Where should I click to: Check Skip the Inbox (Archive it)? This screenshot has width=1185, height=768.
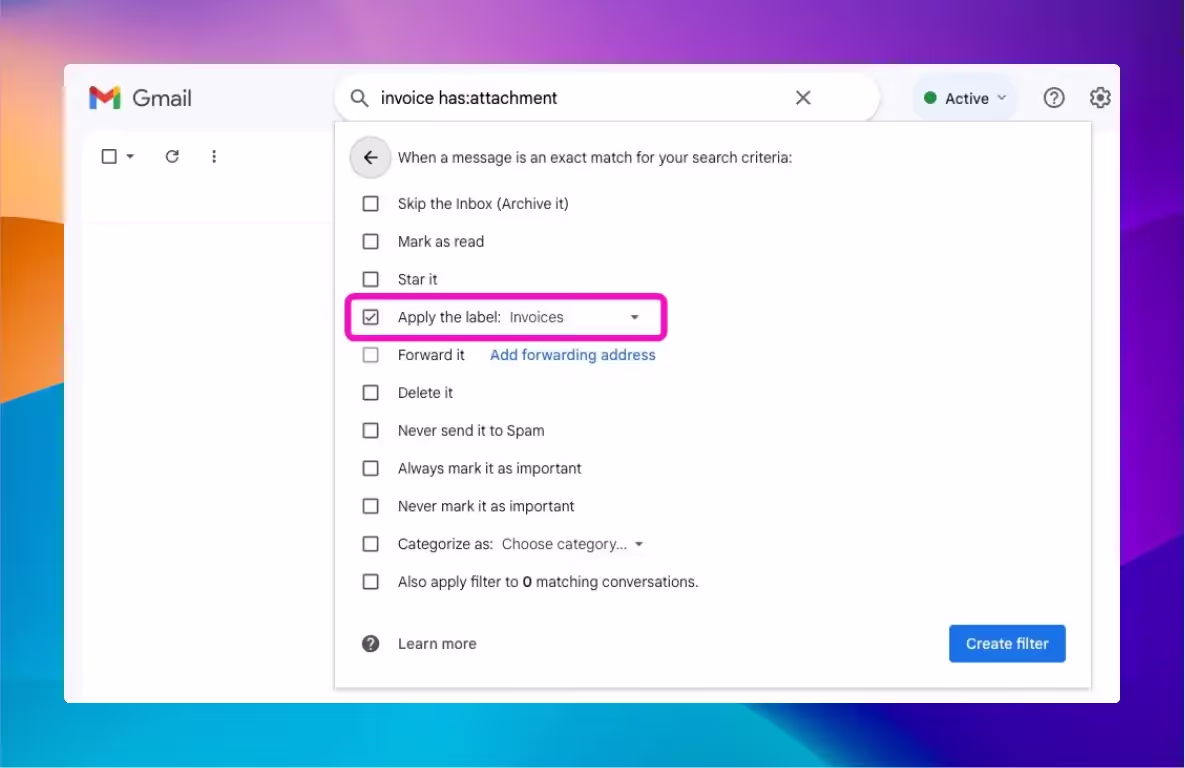370,204
